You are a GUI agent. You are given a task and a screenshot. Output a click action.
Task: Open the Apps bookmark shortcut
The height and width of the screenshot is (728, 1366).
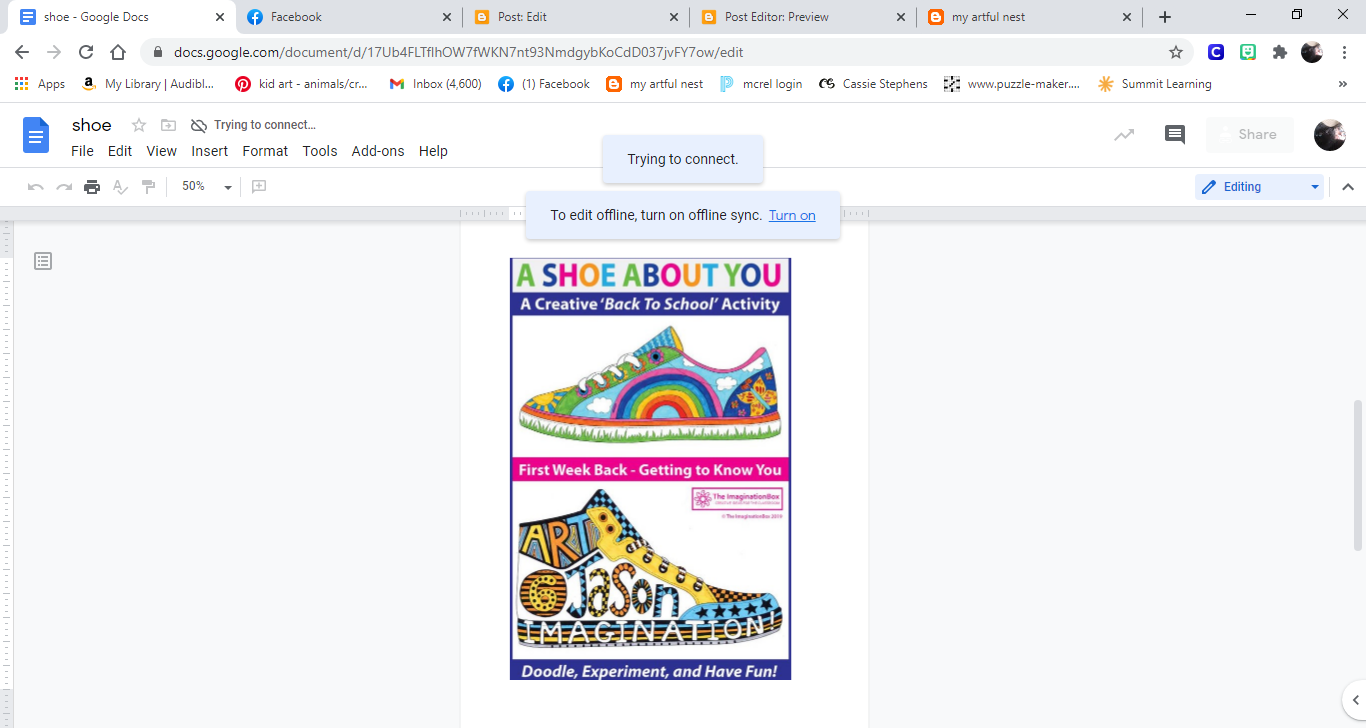point(40,84)
